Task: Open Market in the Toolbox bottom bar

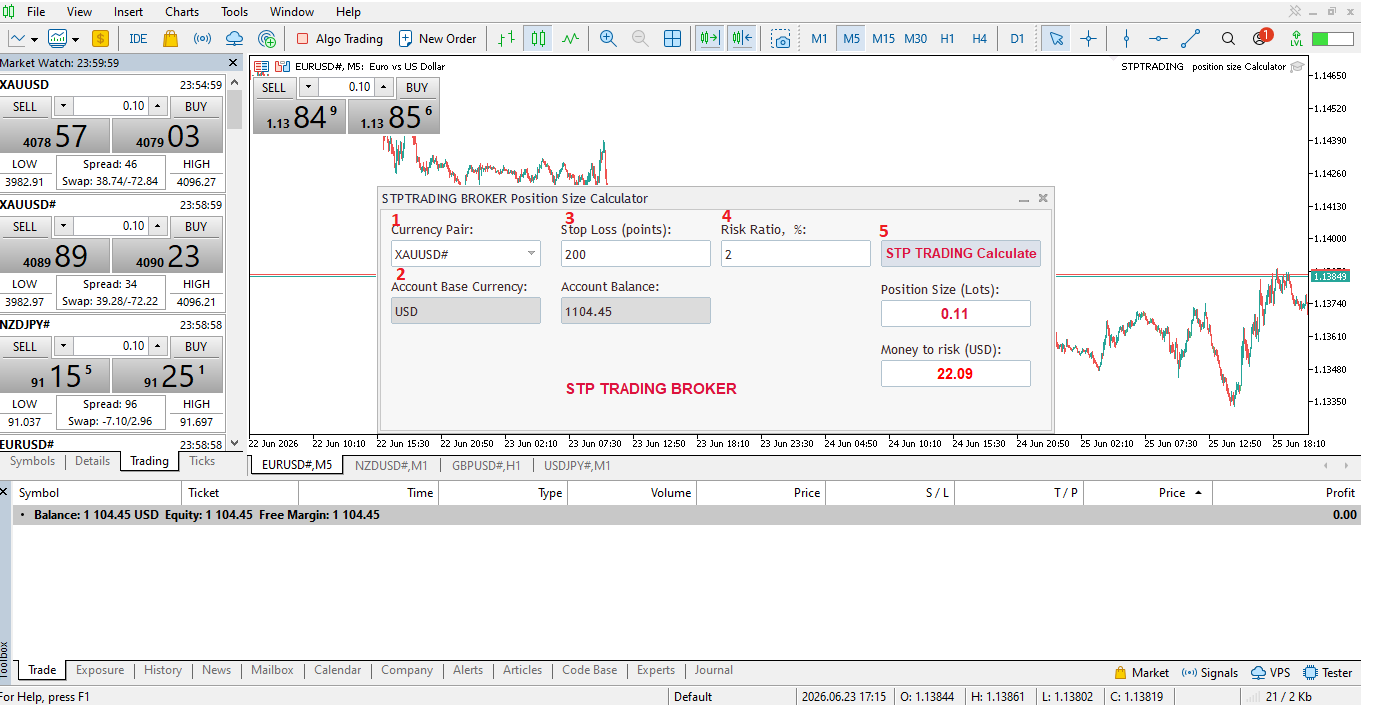Action: [1141, 673]
